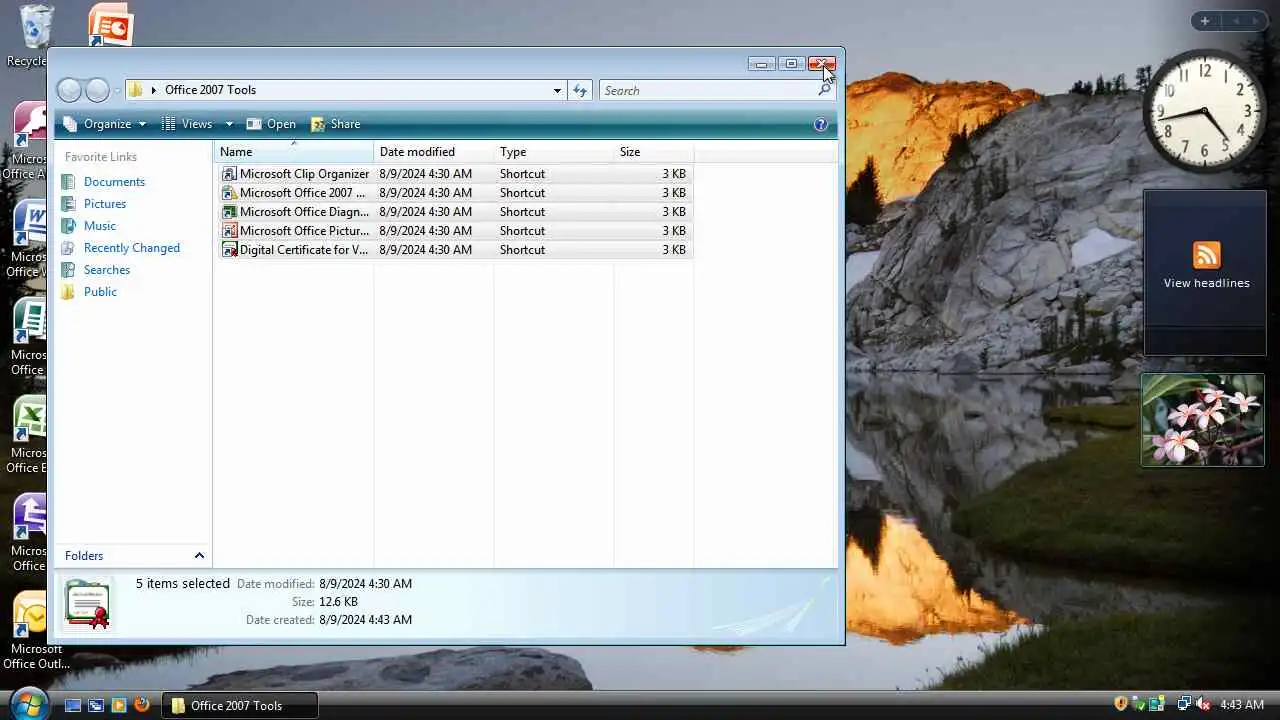Viewport: 1280px width, 720px height.
Task: Click the certificate preview icon in details pane
Action: [x=87, y=604]
